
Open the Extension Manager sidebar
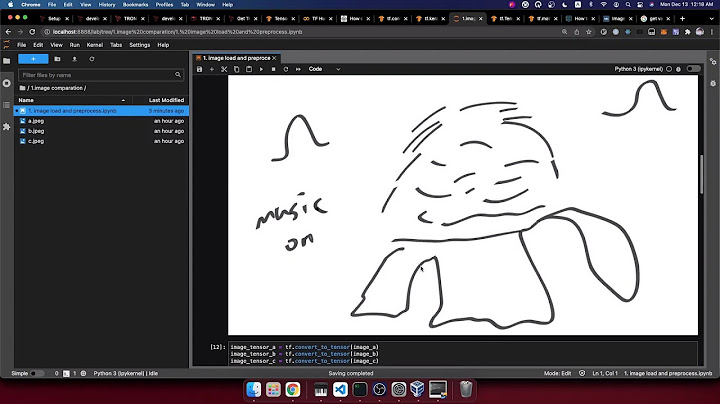point(6,127)
